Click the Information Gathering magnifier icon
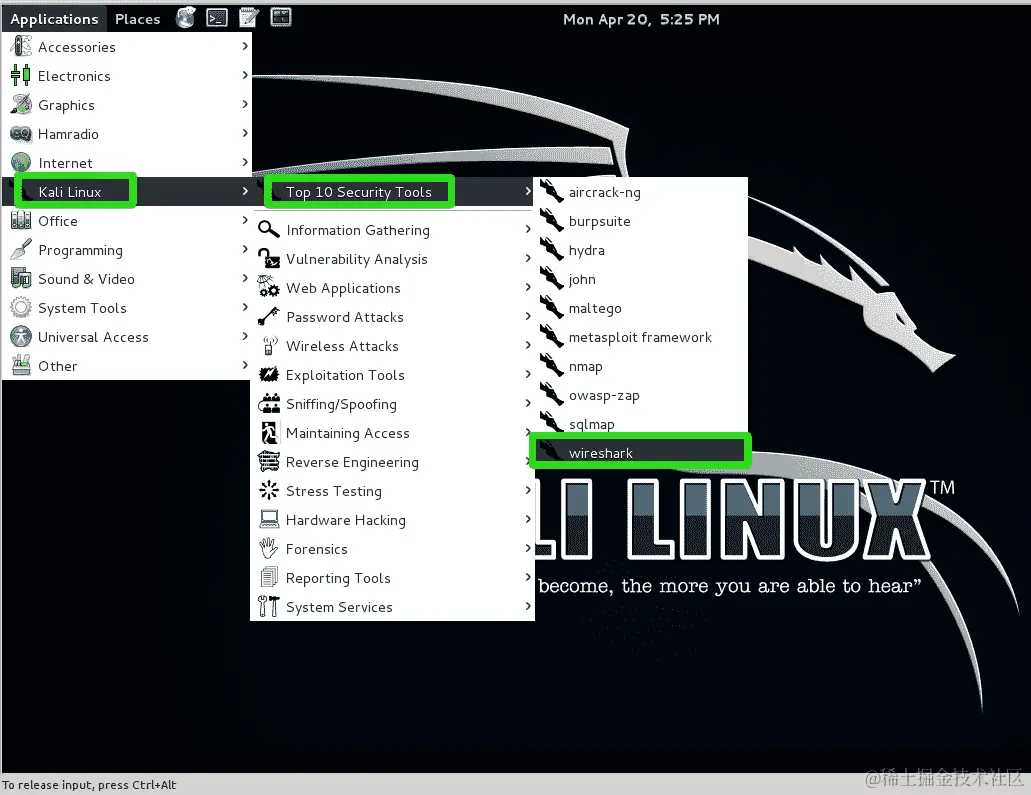Screen dimensions: 1031x795 pyautogui.click(x=268, y=229)
